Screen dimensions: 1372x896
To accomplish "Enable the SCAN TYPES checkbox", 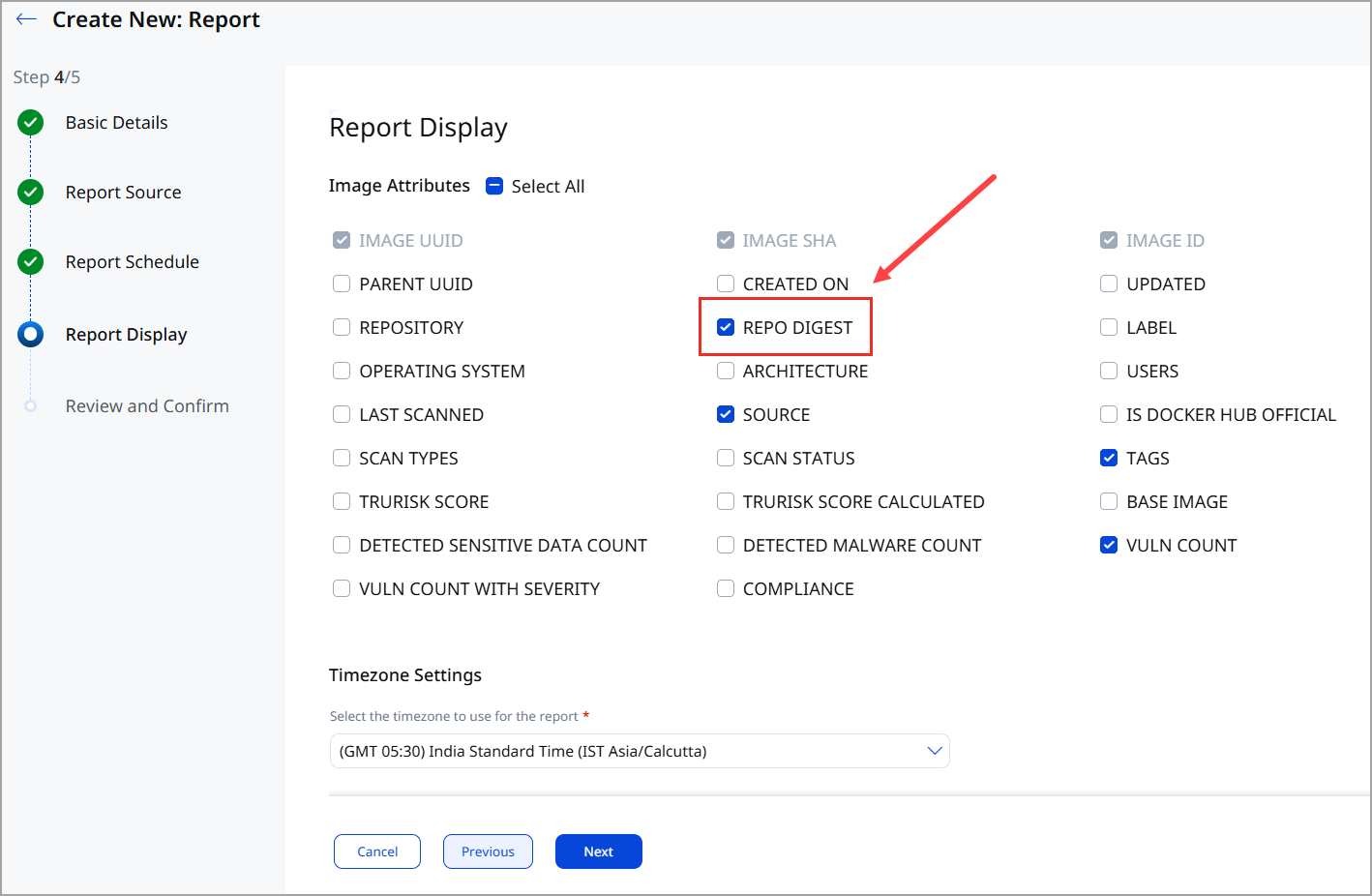I will [342, 459].
